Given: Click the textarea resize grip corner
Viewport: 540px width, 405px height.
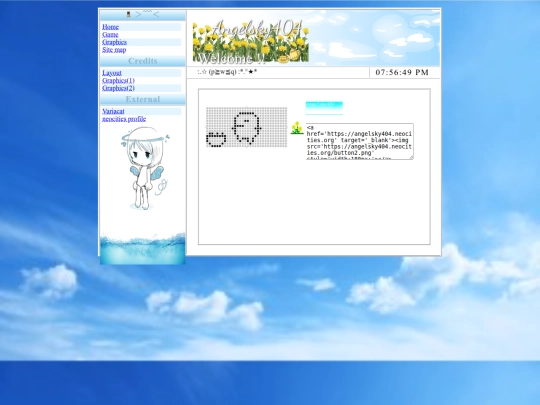Looking at the screenshot, I should (x=411, y=157).
